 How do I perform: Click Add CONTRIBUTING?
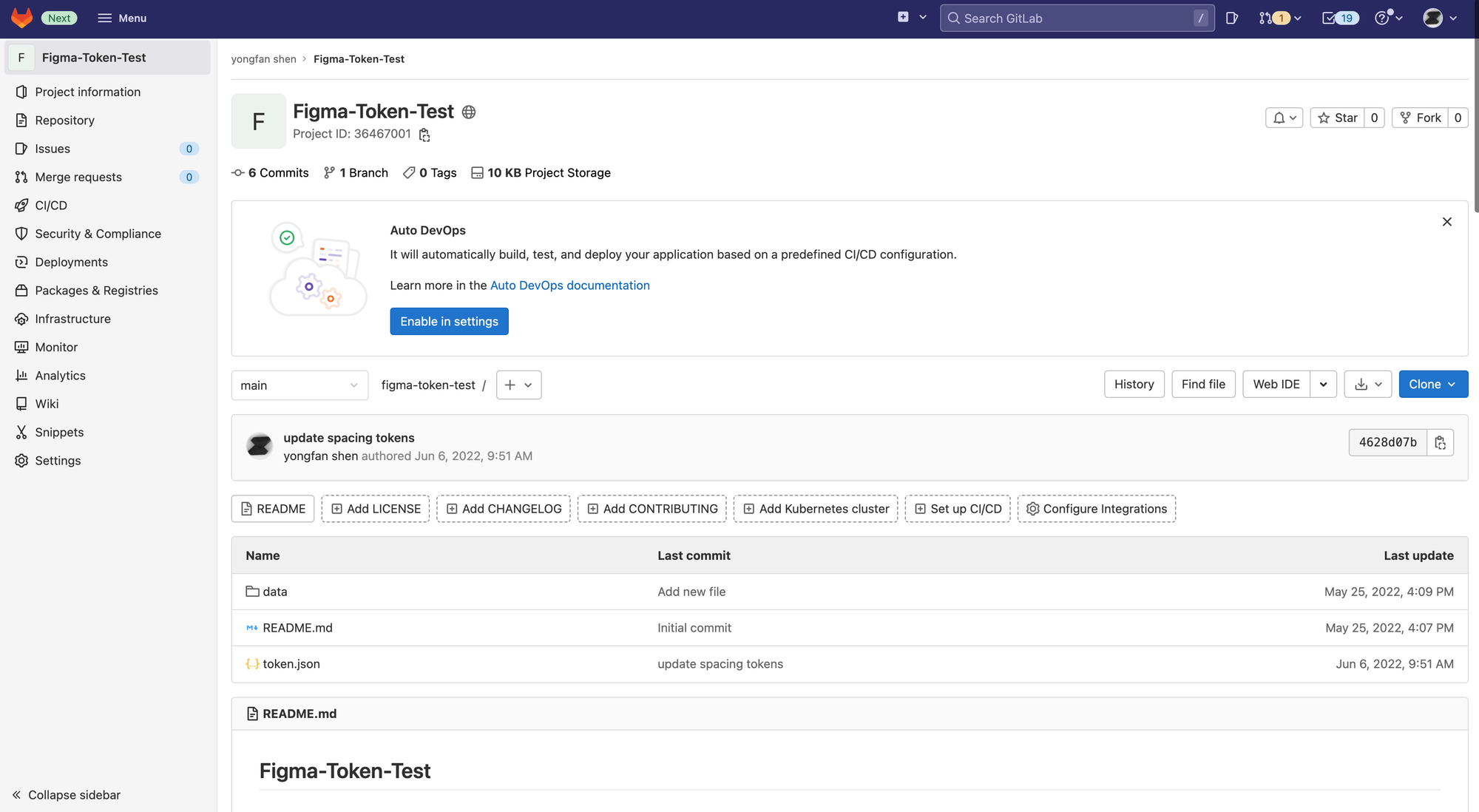(x=652, y=509)
